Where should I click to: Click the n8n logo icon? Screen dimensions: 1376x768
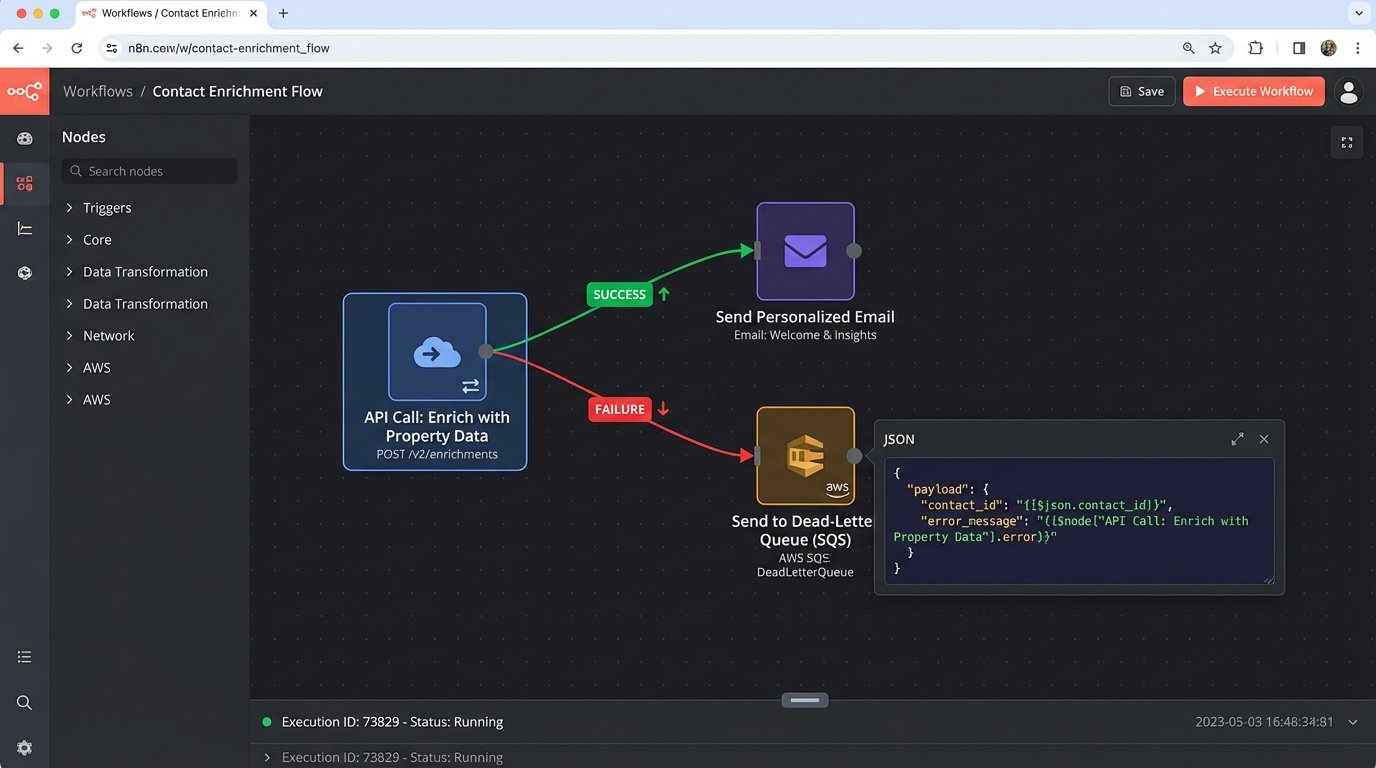click(x=24, y=92)
